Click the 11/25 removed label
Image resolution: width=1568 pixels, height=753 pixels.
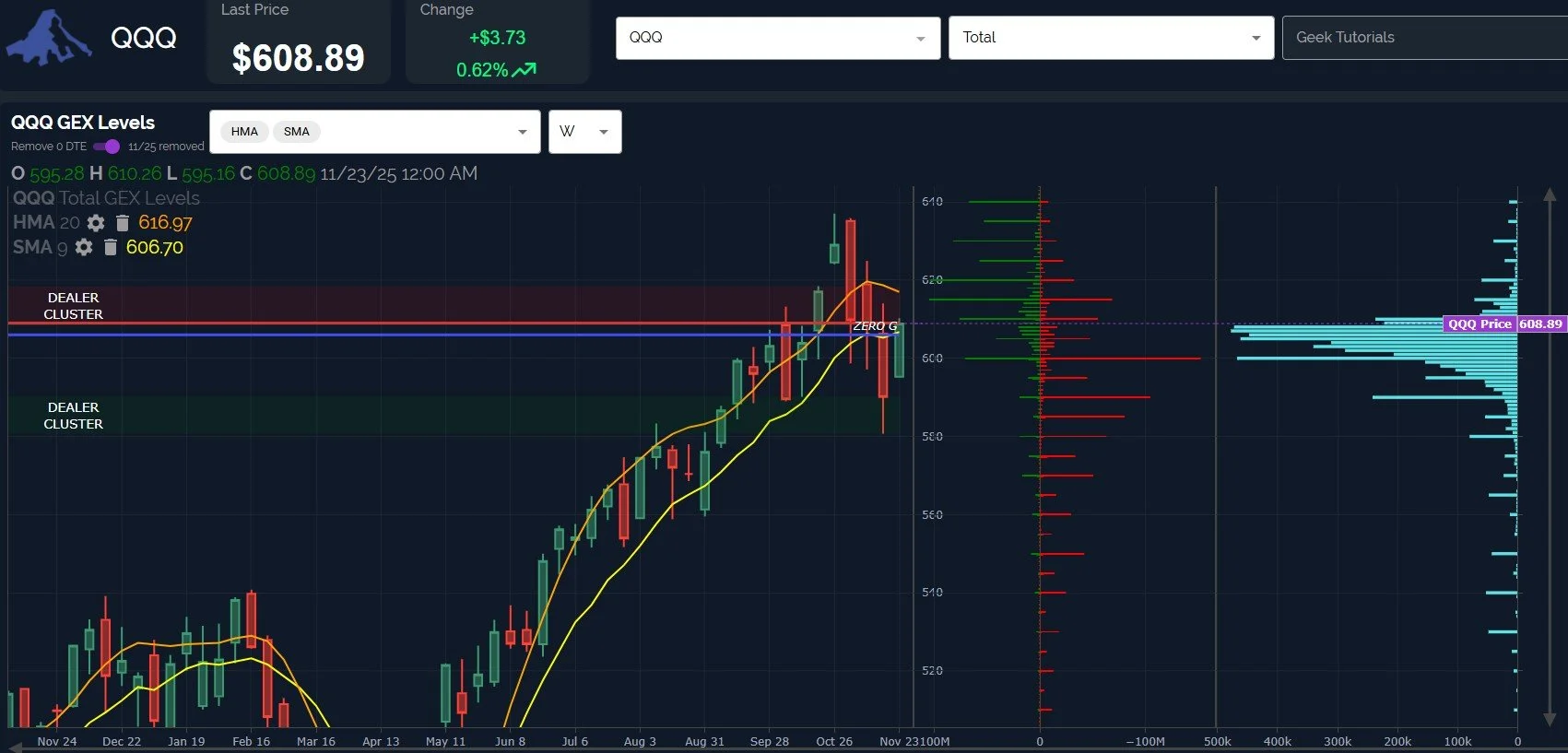click(x=166, y=147)
